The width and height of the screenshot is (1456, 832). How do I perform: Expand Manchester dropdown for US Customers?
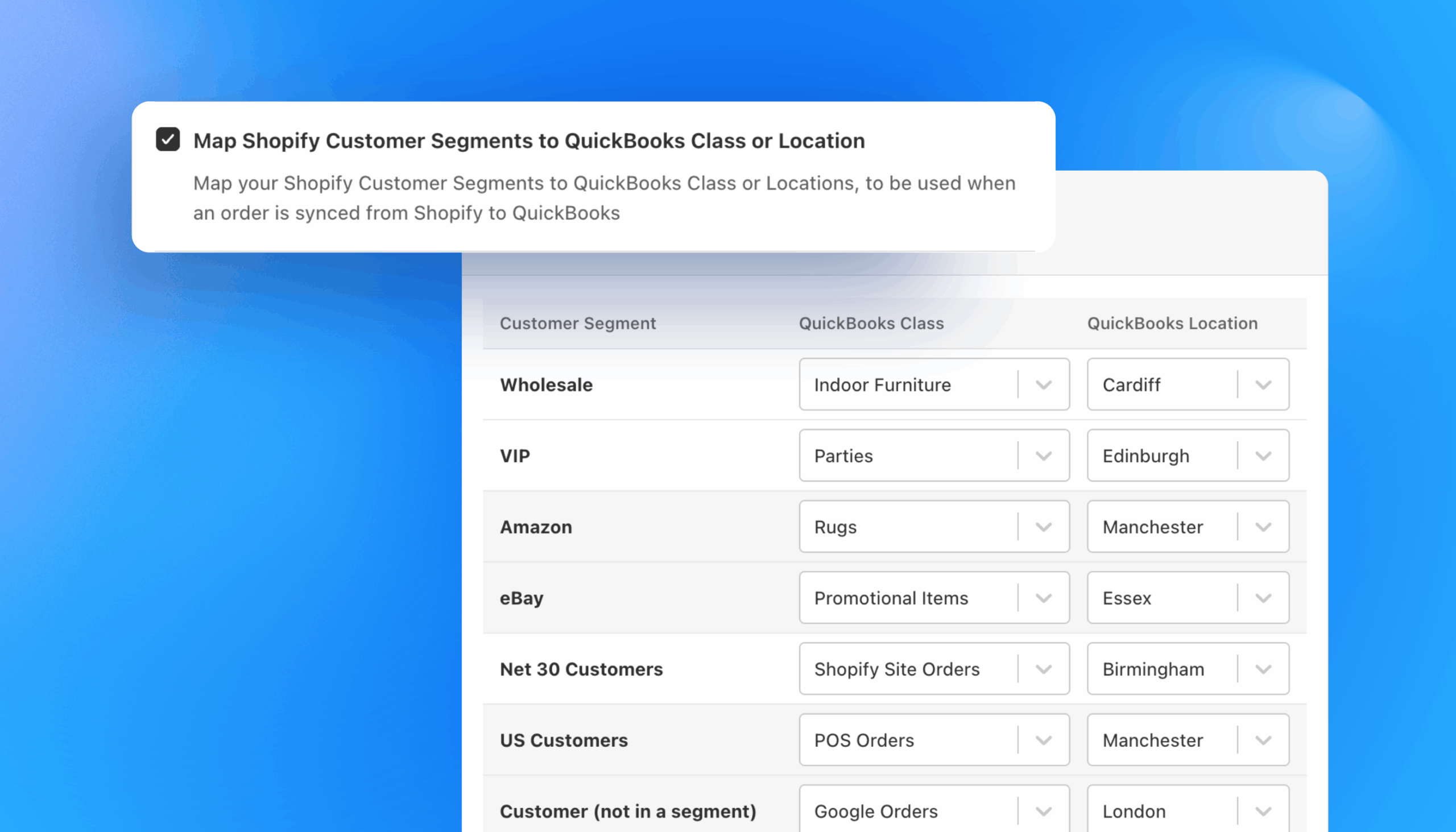point(1263,740)
